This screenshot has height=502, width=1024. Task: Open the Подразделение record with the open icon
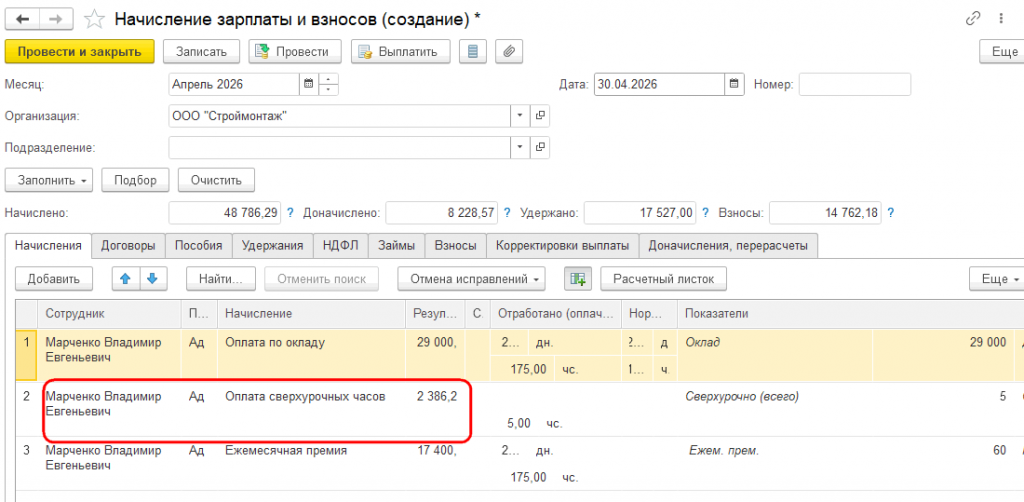tap(539, 147)
